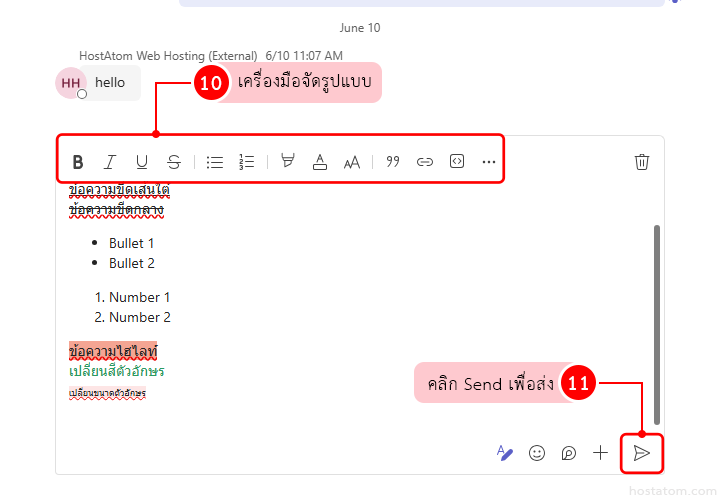
Task: Open the Loop components icon
Action: click(569, 453)
